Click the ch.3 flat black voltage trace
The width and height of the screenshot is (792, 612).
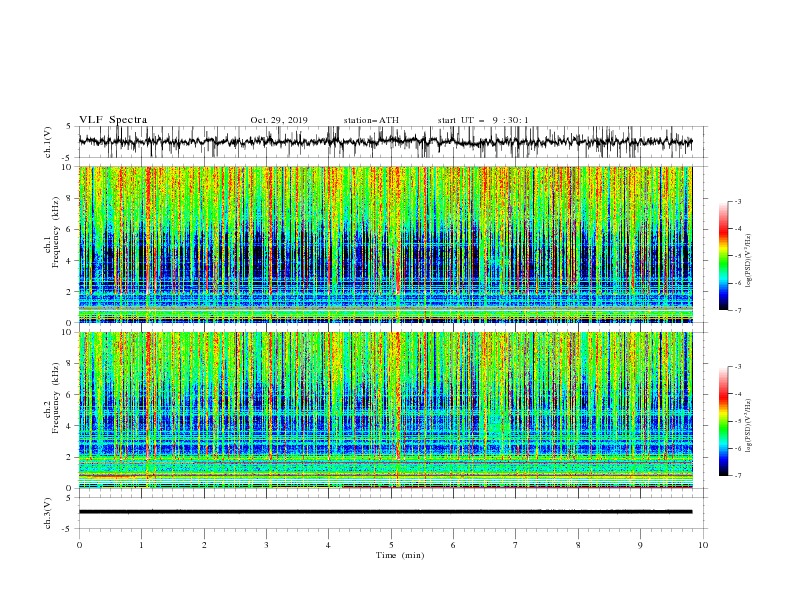[x=385, y=512]
